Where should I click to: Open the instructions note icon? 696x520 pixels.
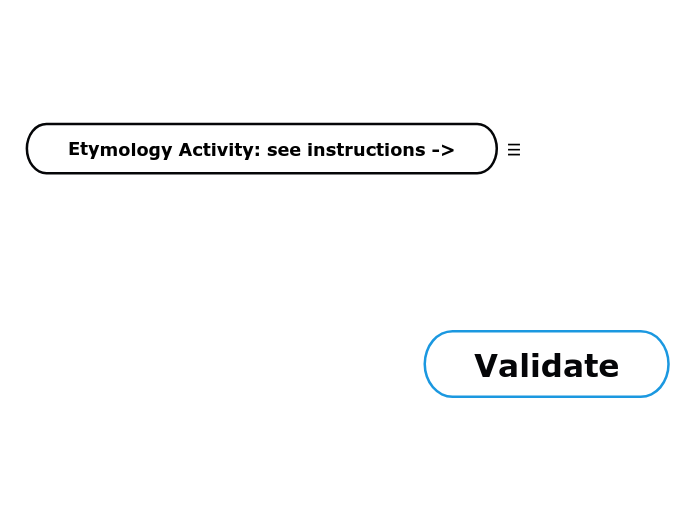(x=513, y=150)
